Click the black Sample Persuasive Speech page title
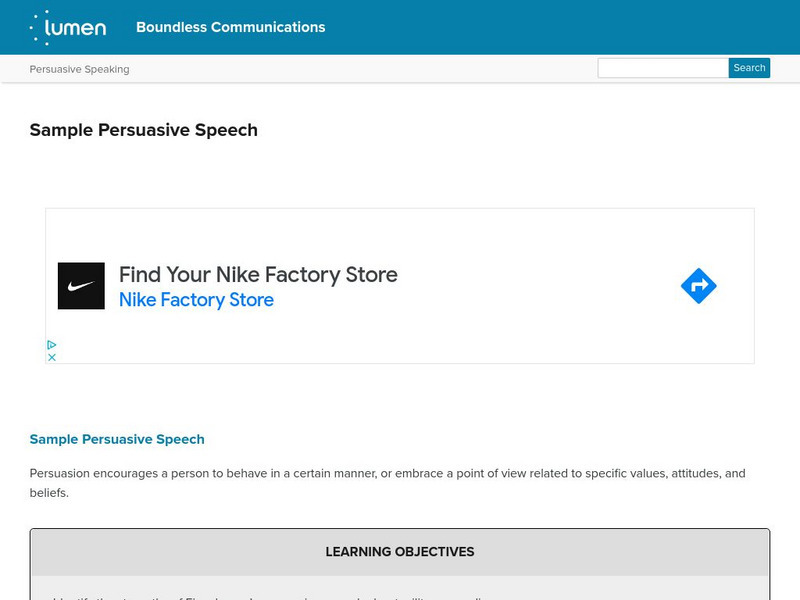 pos(143,130)
